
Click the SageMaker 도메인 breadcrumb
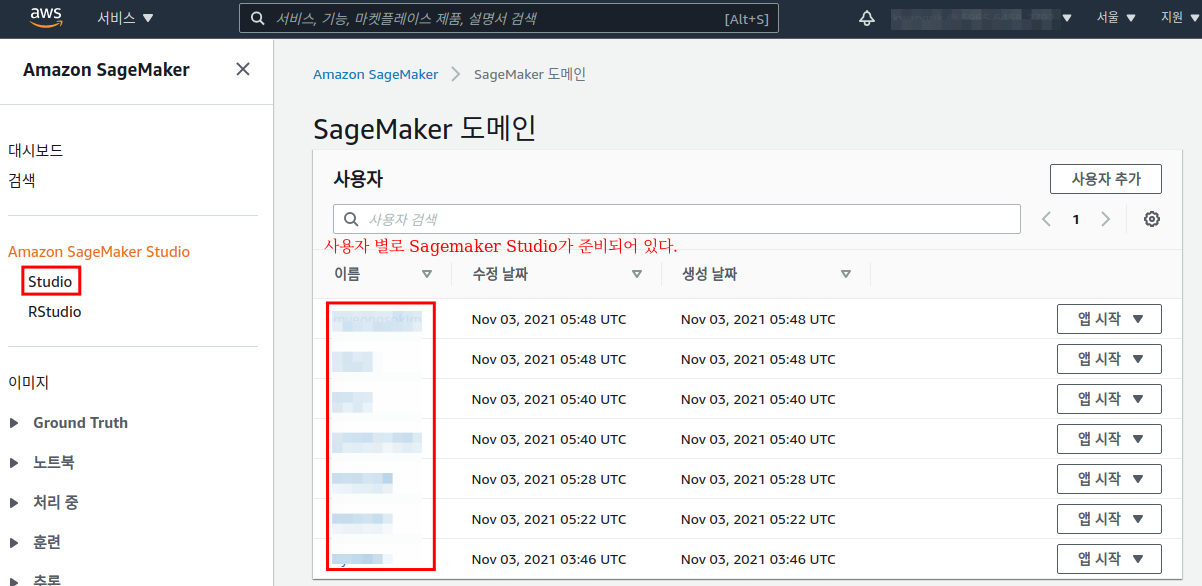[x=530, y=75]
